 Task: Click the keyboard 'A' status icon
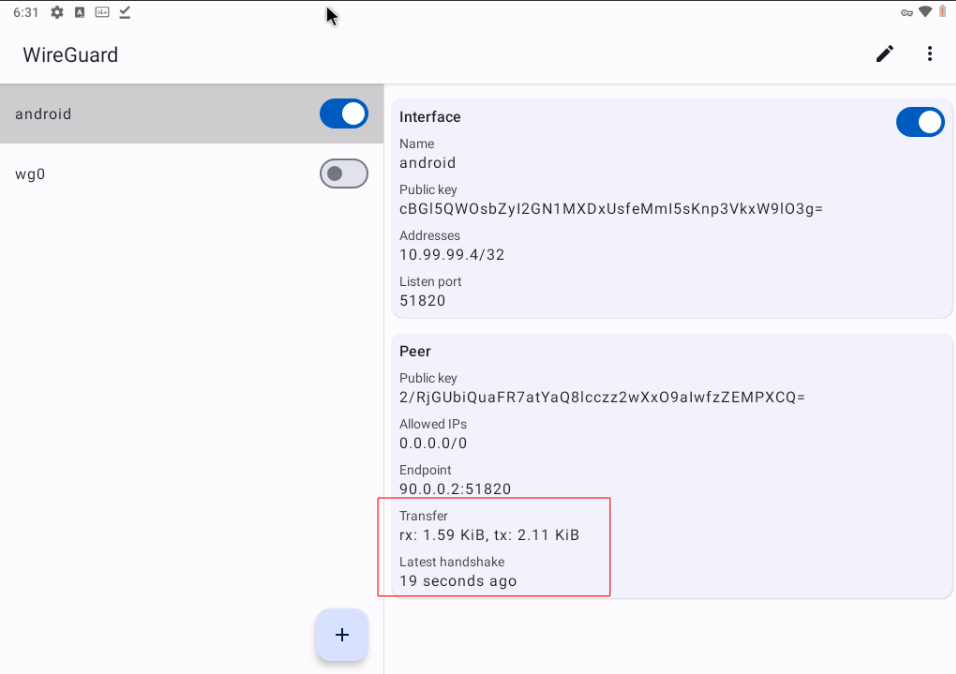[x=80, y=12]
